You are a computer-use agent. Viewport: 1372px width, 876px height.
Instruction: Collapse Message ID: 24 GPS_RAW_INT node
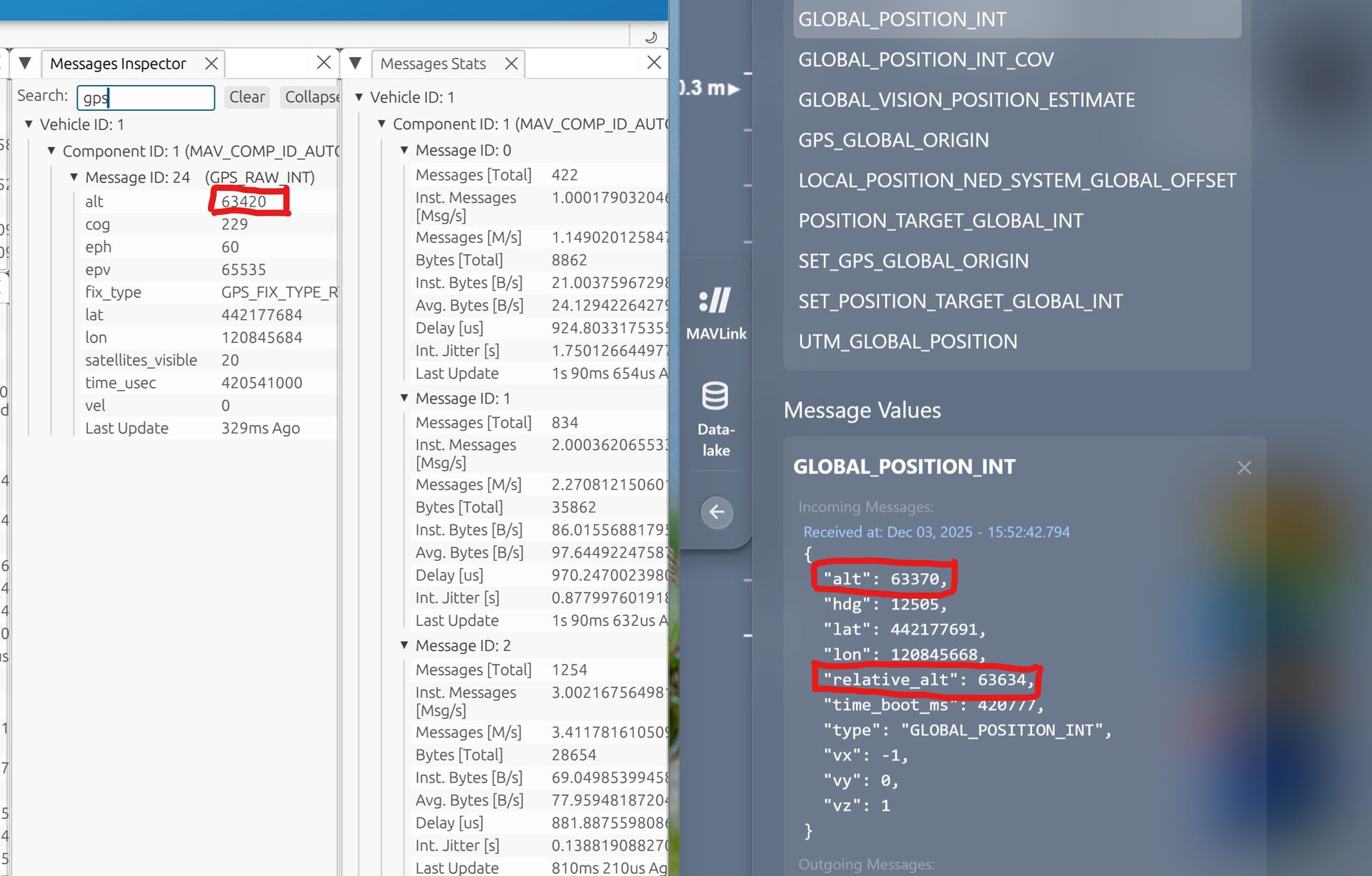point(74,177)
